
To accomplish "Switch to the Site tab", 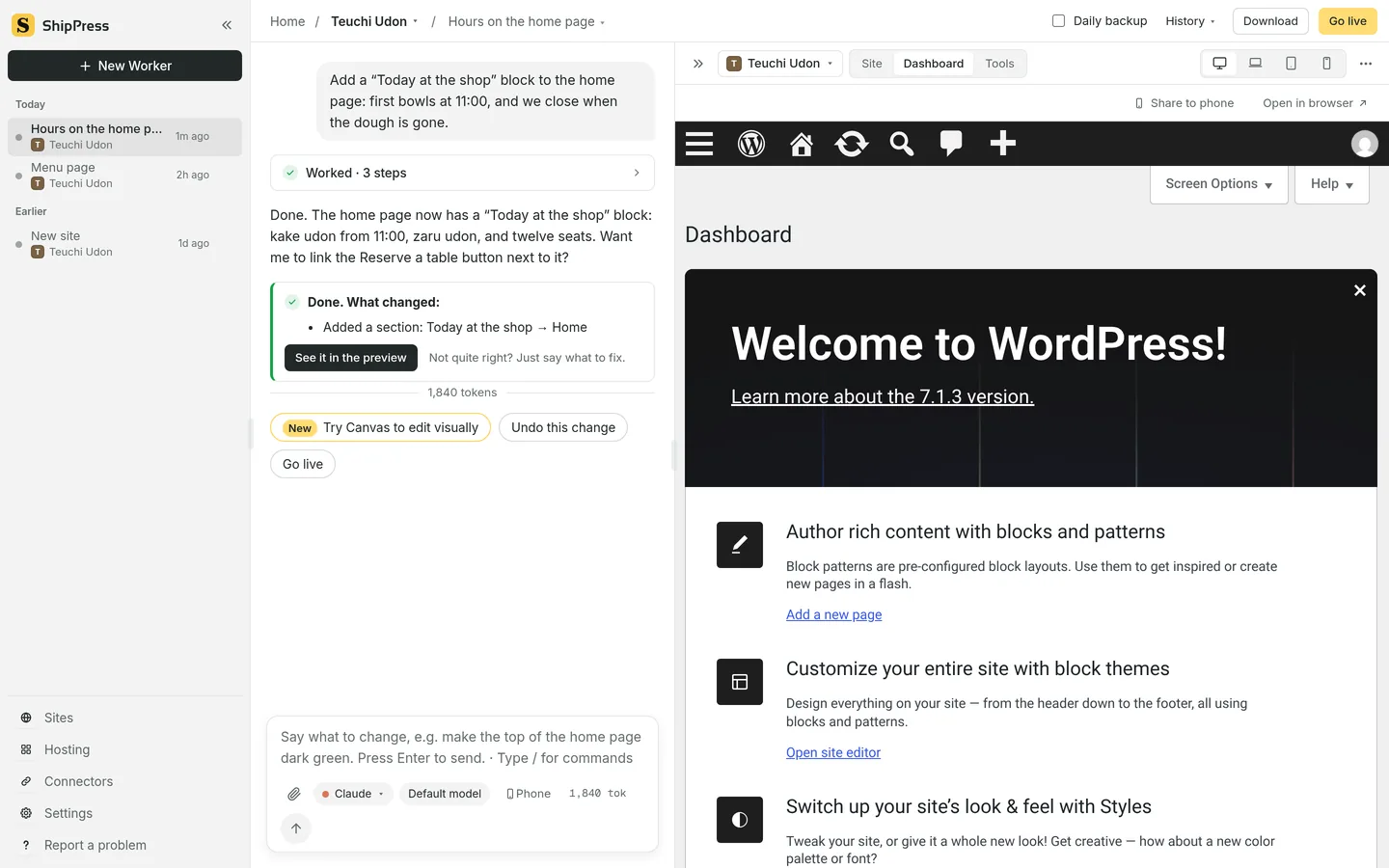I will [x=872, y=64].
